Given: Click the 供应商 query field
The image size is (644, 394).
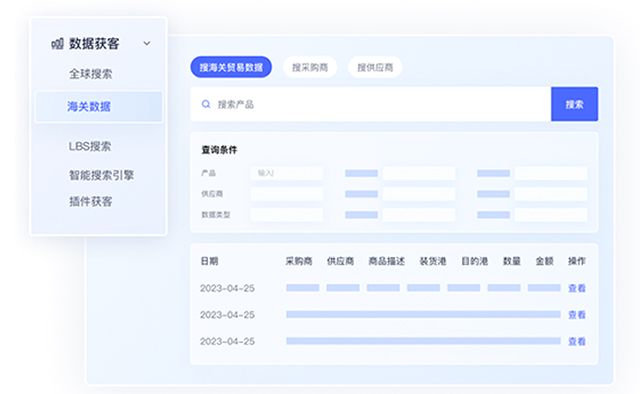Looking at the screenshot, I should 287,194.
